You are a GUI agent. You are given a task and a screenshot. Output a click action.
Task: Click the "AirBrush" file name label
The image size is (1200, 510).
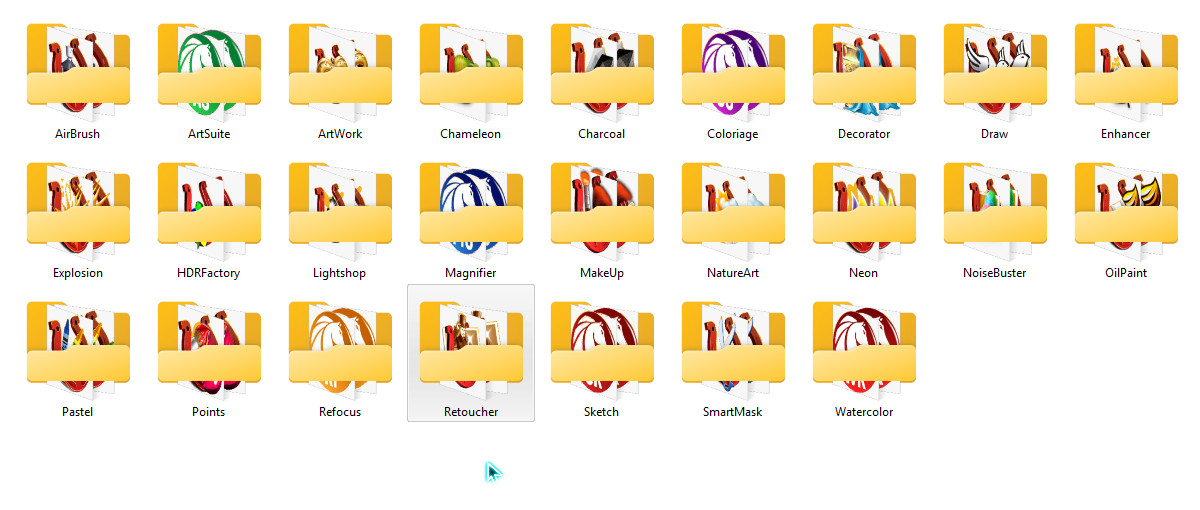[x=78, y=134]
